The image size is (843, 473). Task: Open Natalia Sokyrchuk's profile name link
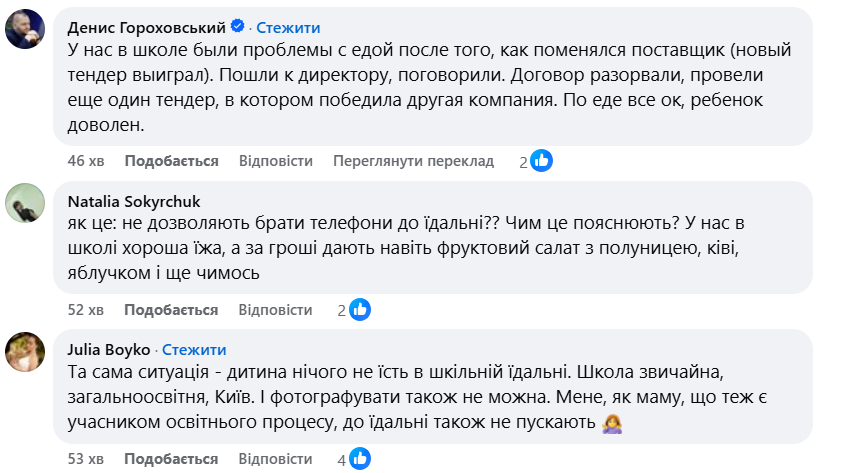[134, 200]
